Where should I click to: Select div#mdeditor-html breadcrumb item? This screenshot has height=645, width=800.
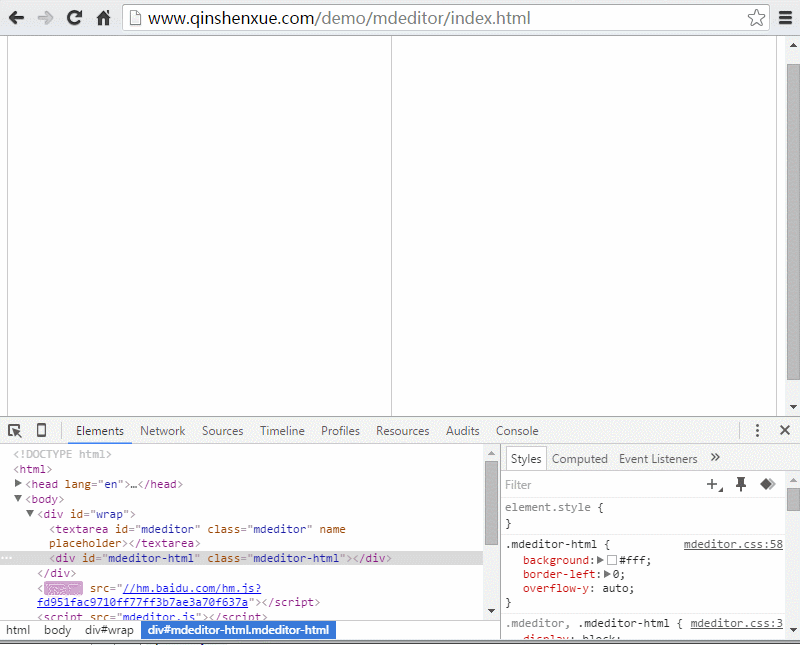(x=238, y=630)
